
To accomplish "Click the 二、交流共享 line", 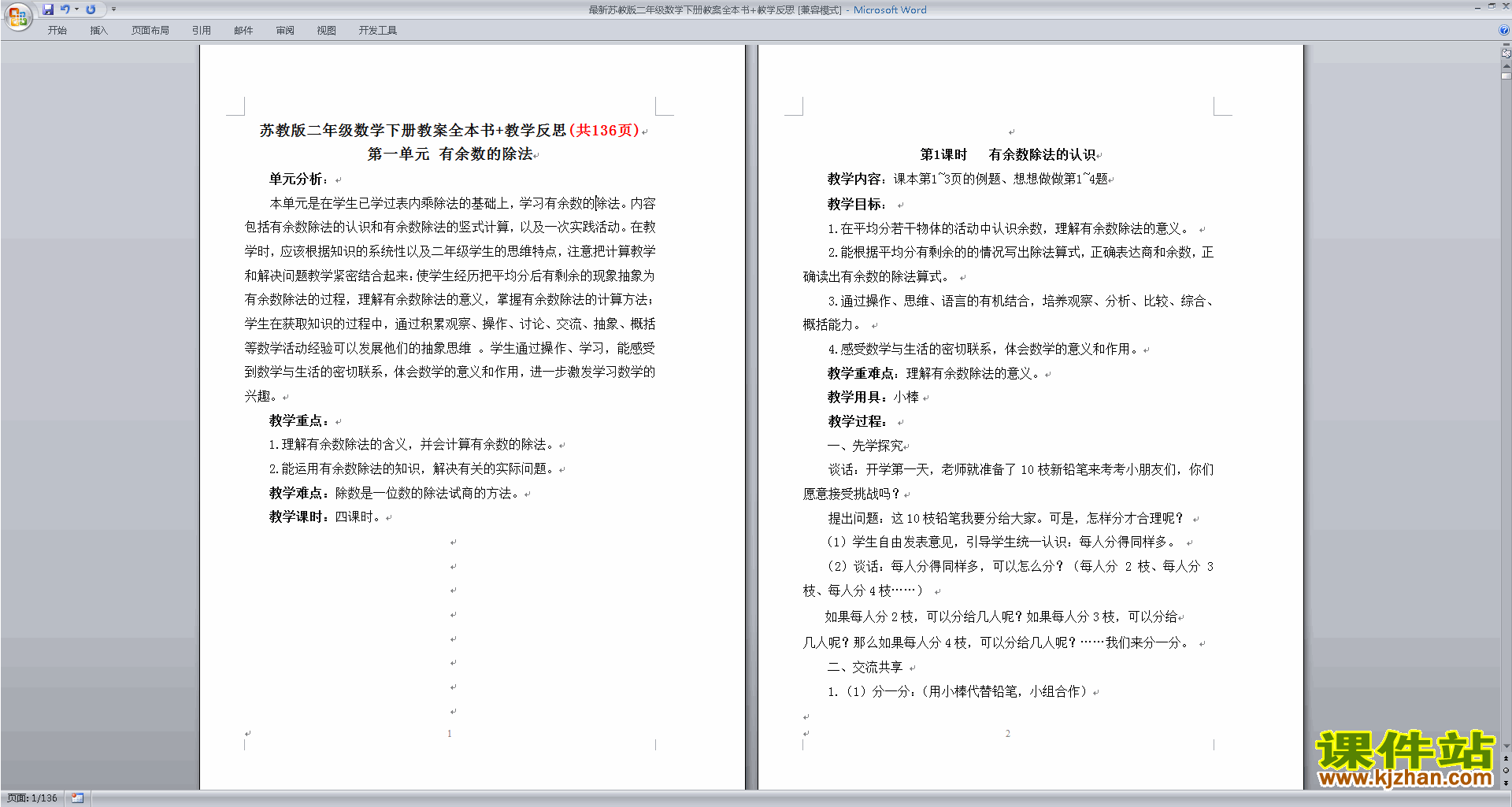I will tap(865, 668).
